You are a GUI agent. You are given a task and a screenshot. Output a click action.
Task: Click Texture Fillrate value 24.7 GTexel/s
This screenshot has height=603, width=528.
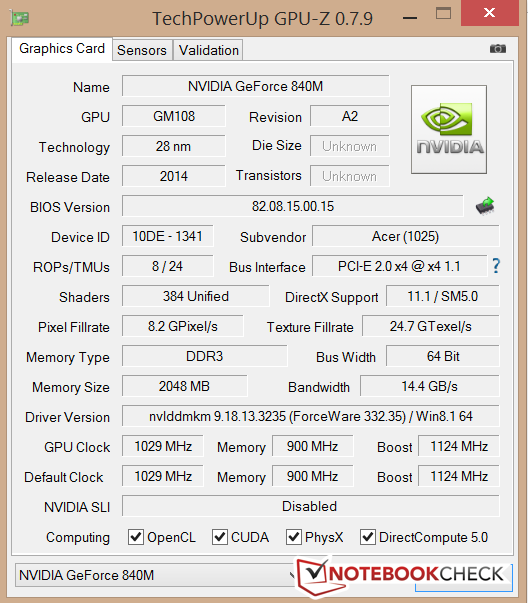[x=431, y=326]
